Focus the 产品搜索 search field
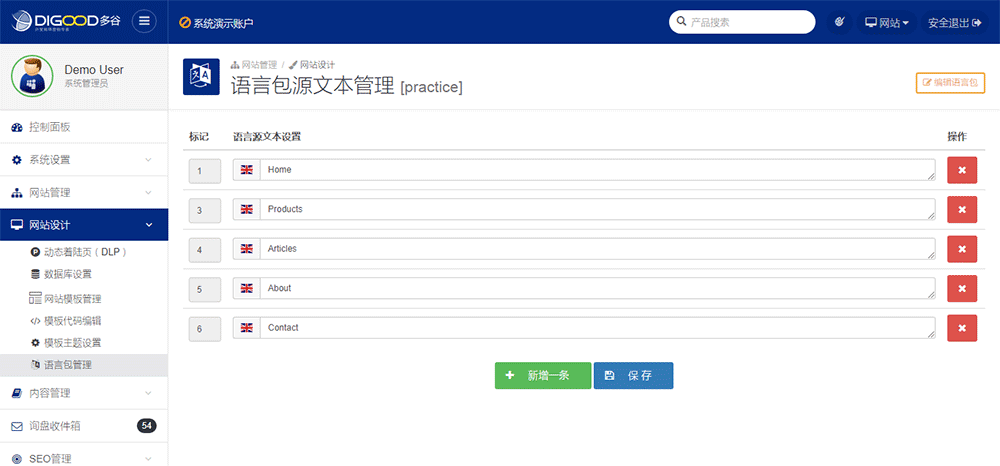Screen dimensions: 1000x466 click(x=742, y=22)
